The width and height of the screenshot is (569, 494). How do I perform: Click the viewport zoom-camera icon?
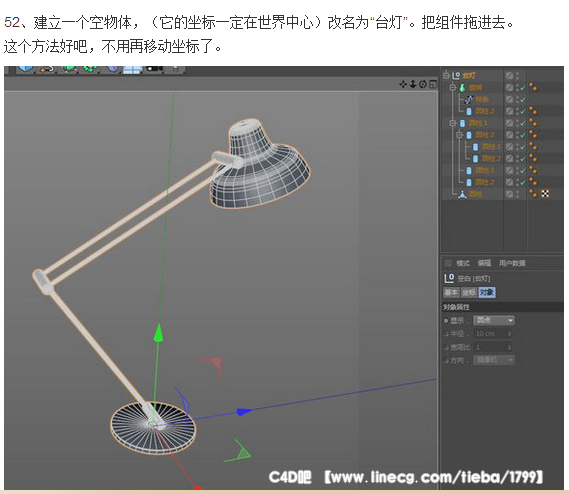point(413,84)
